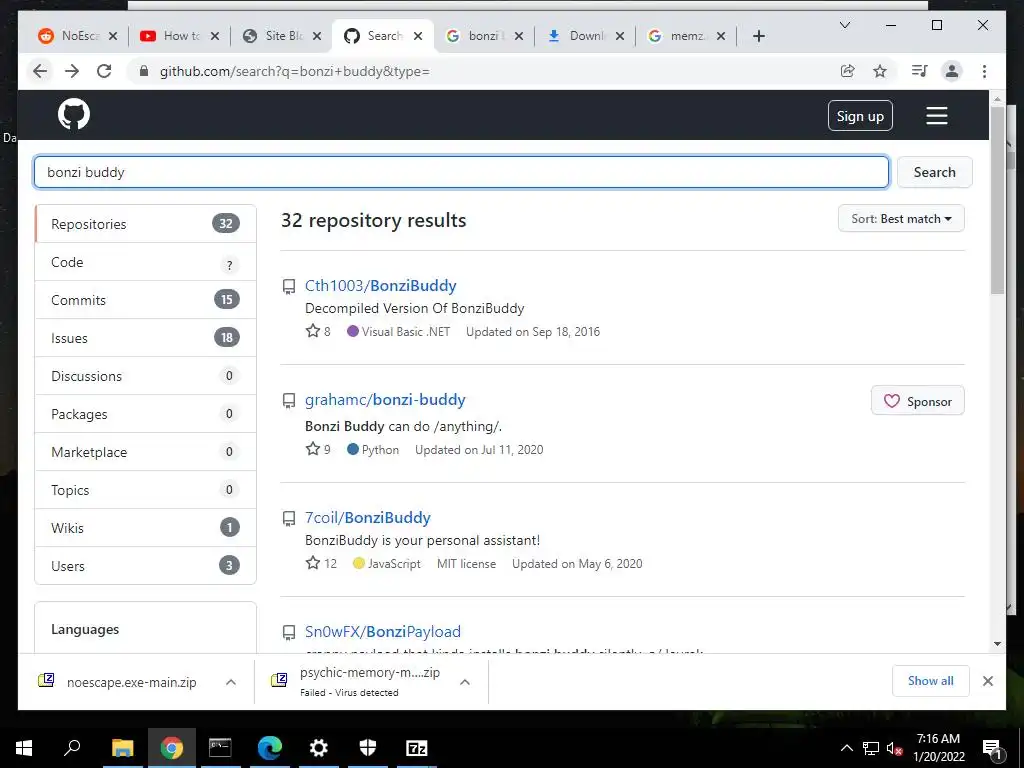Open the media controls icon in the toolbar
The height and width of the screenshot is (768, 1024).
[x=920, y=71]
